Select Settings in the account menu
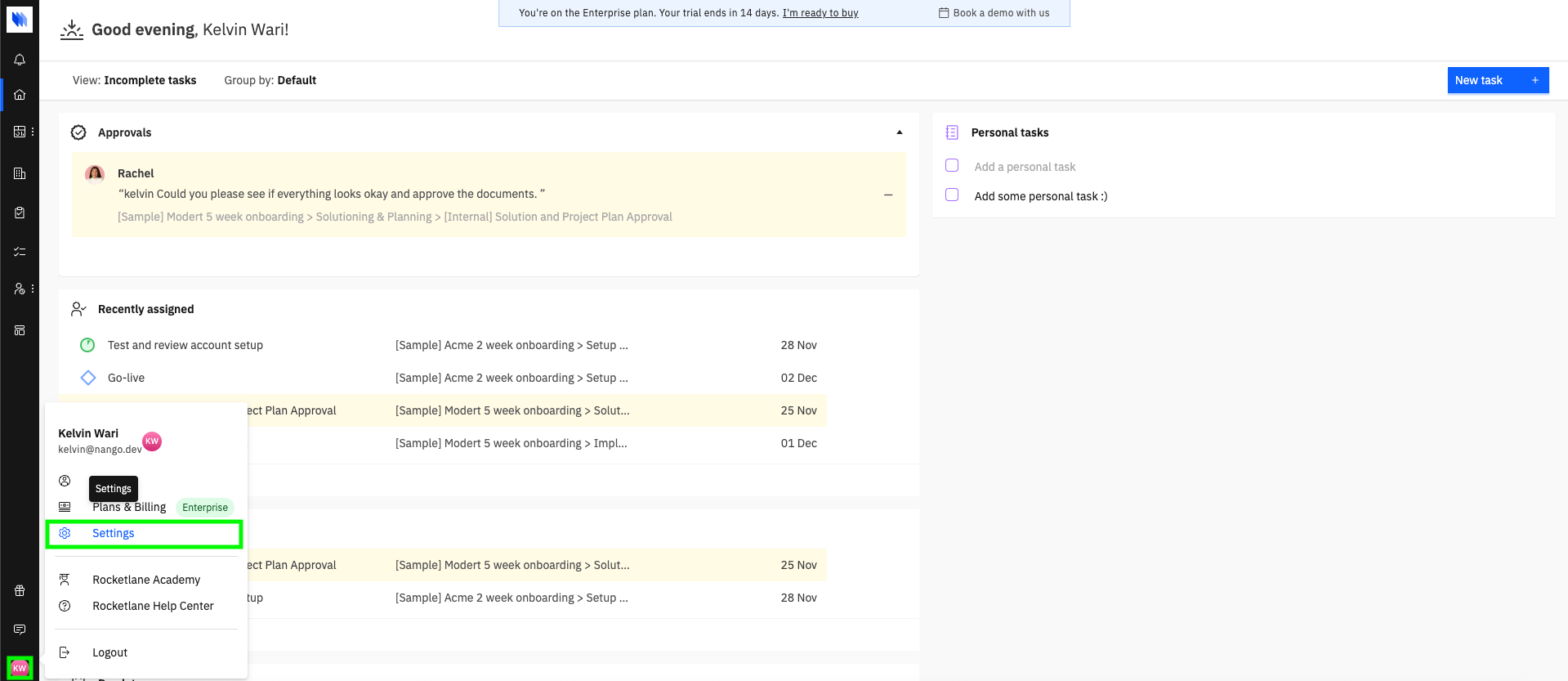1568x681 pixels. pos(144,534)
